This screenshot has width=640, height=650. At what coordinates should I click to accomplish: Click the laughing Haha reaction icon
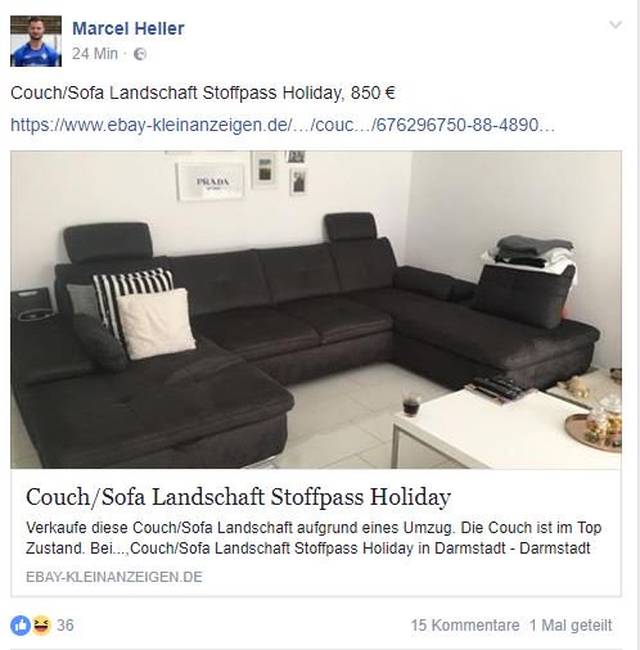point(41,626)
